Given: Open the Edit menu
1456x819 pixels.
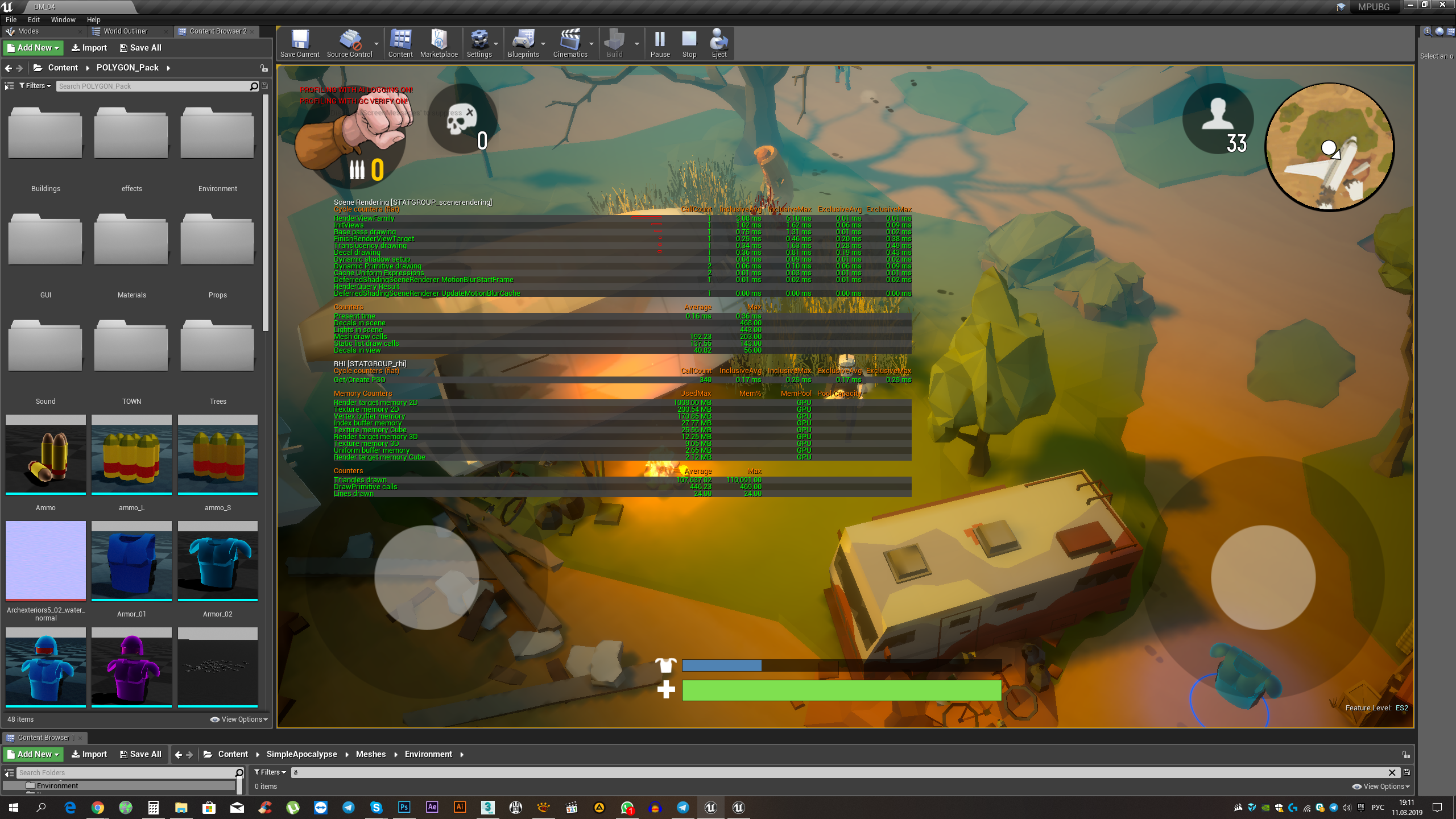Looking at the screenshot, I should click(x=34, y=19).
